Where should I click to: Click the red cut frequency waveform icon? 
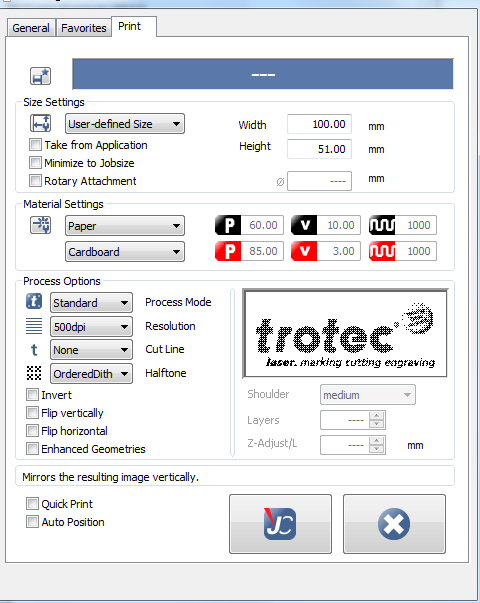(382, 251)
